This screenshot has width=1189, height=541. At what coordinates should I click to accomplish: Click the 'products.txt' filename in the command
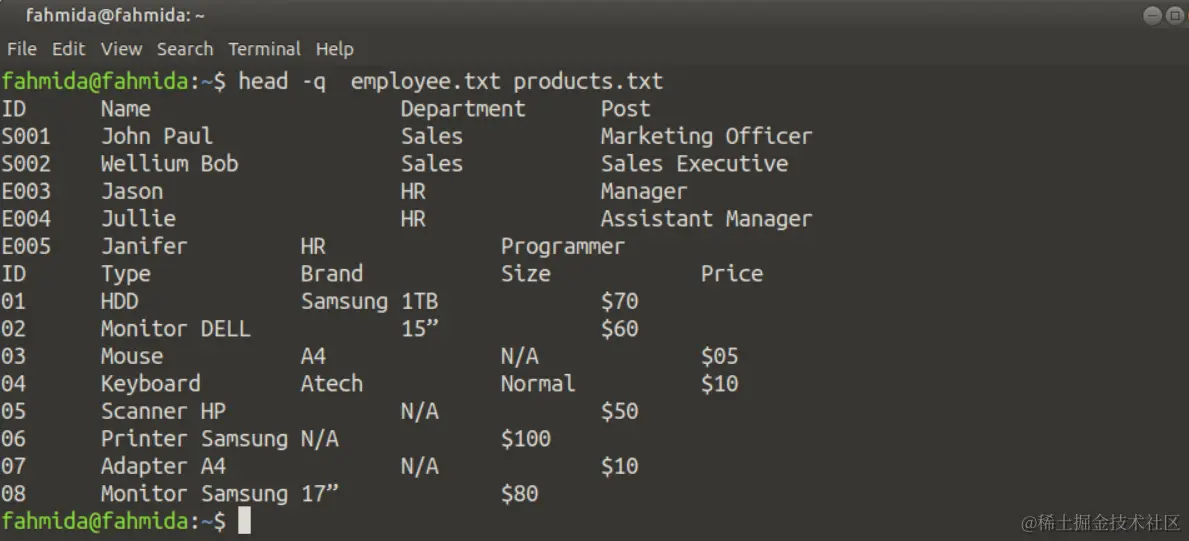coord(588,82)
